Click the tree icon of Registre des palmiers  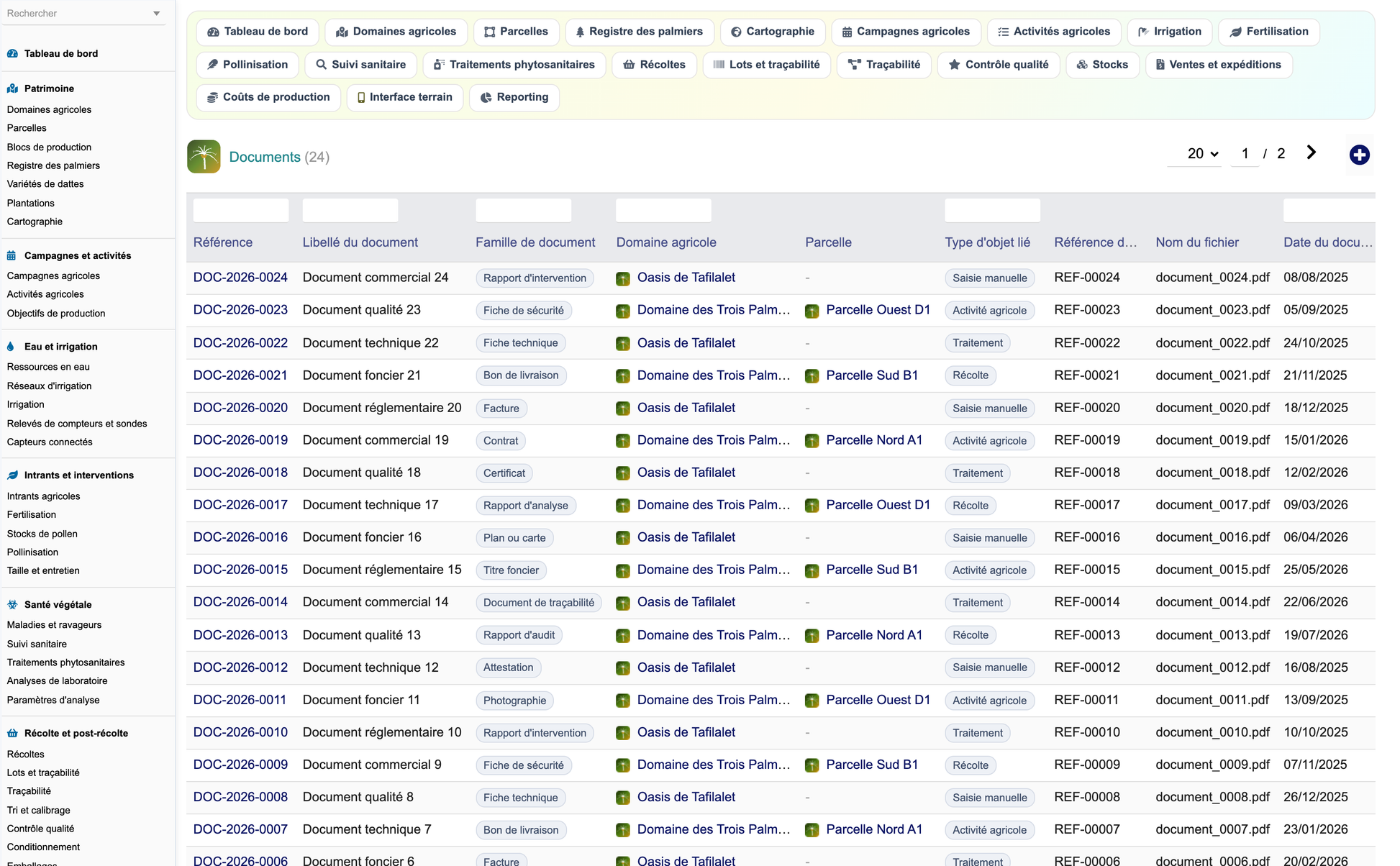580,32
